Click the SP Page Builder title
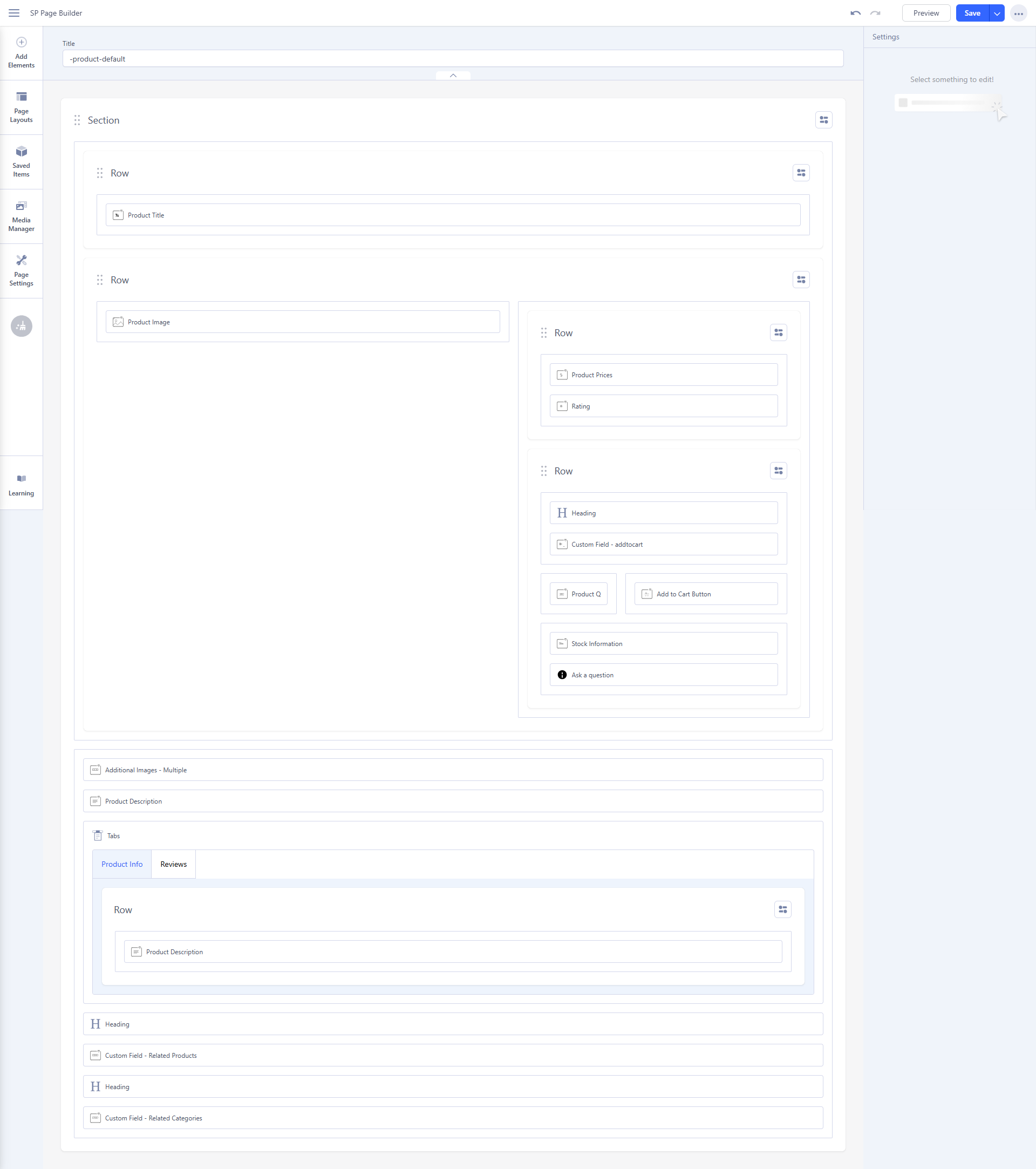This screenshot has height=1169, width=1036. (56, 13)
